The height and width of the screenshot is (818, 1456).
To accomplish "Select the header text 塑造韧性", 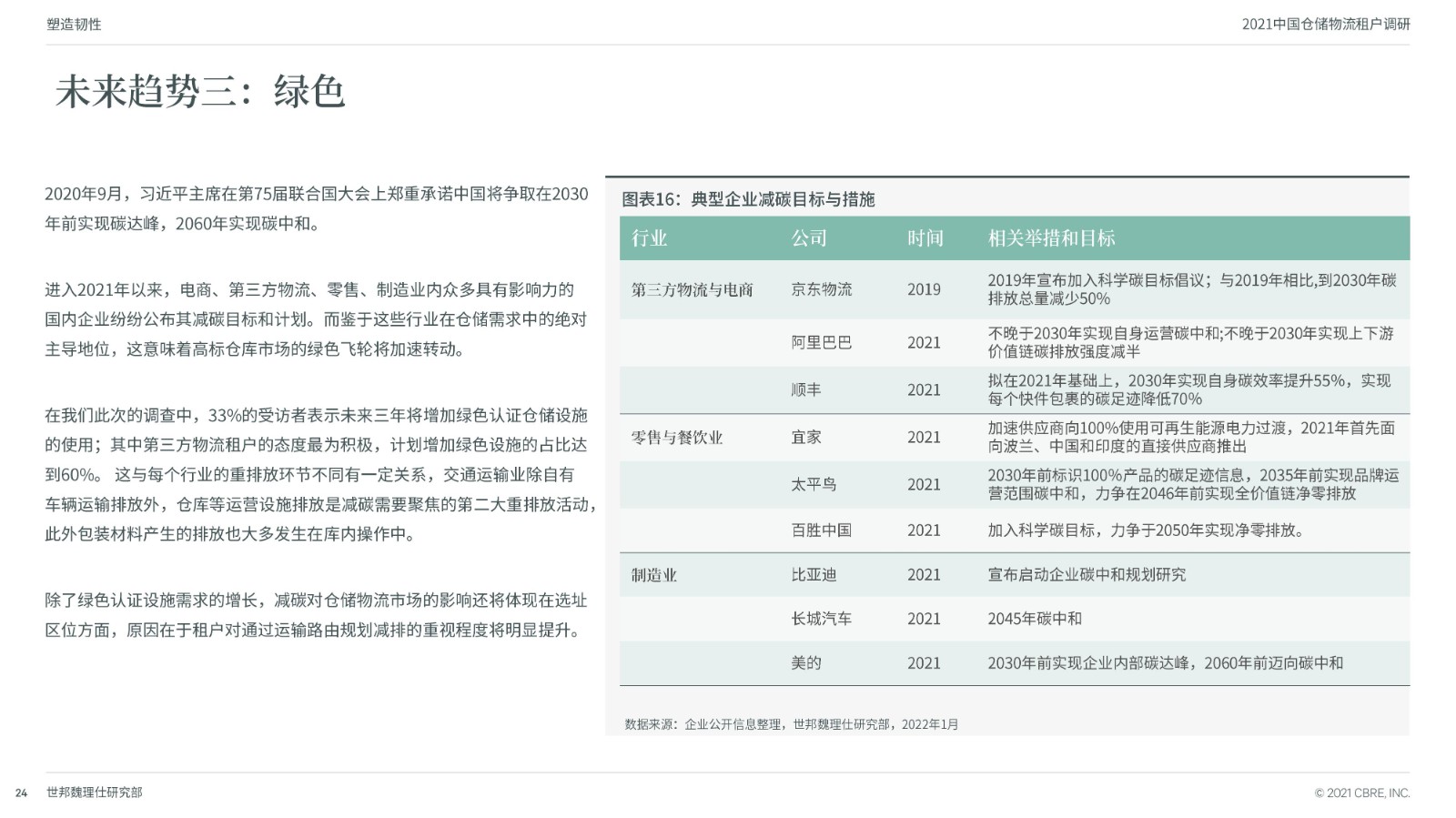I will [74, 25].
